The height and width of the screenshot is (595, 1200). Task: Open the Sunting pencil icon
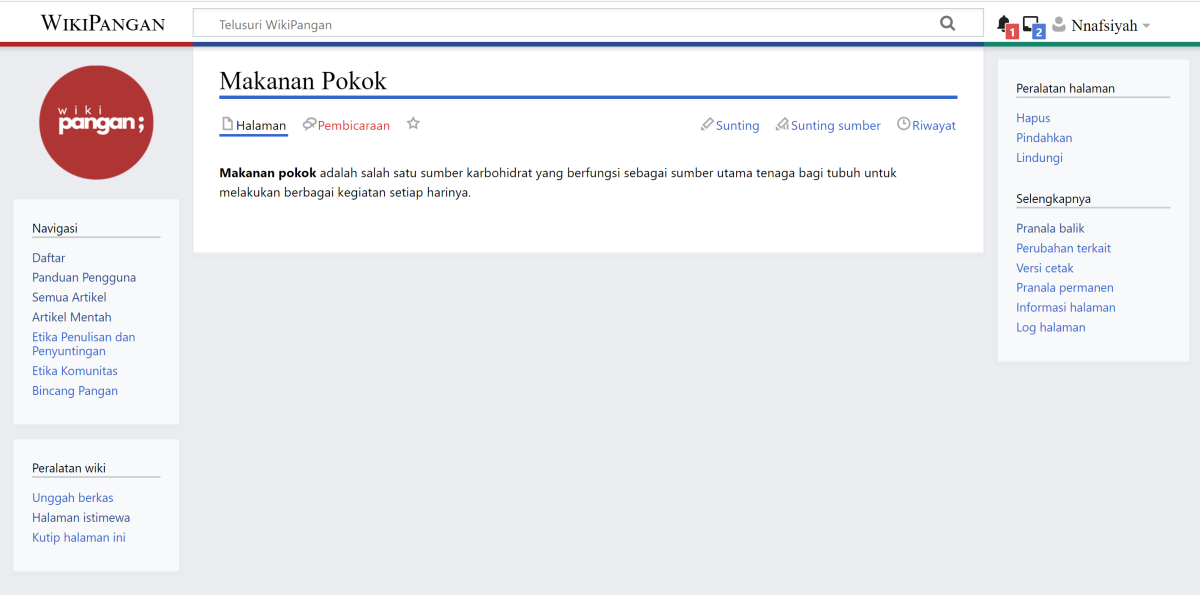point(707,125)
